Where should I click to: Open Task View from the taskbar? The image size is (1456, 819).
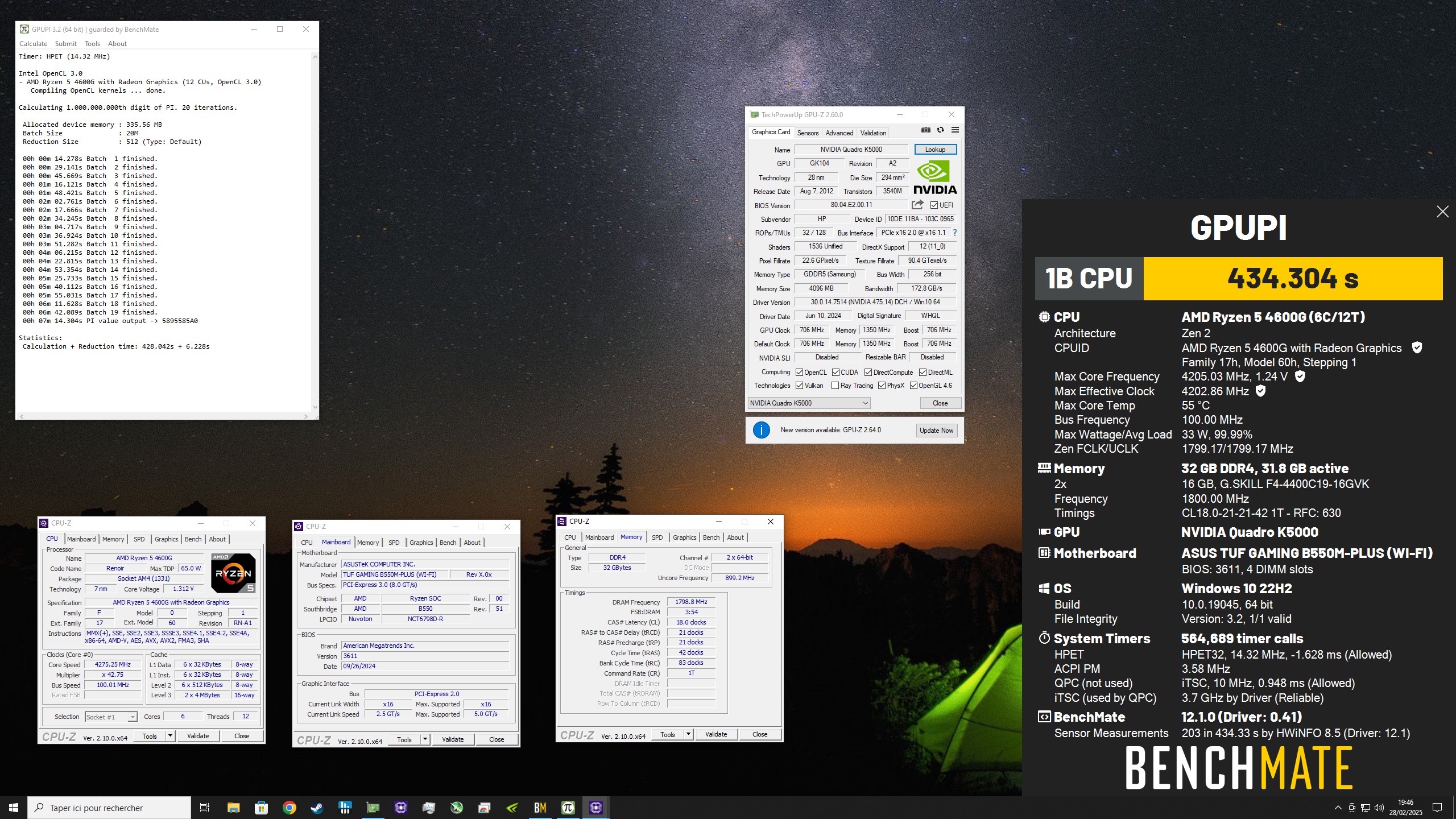click(x=205, y=808)
